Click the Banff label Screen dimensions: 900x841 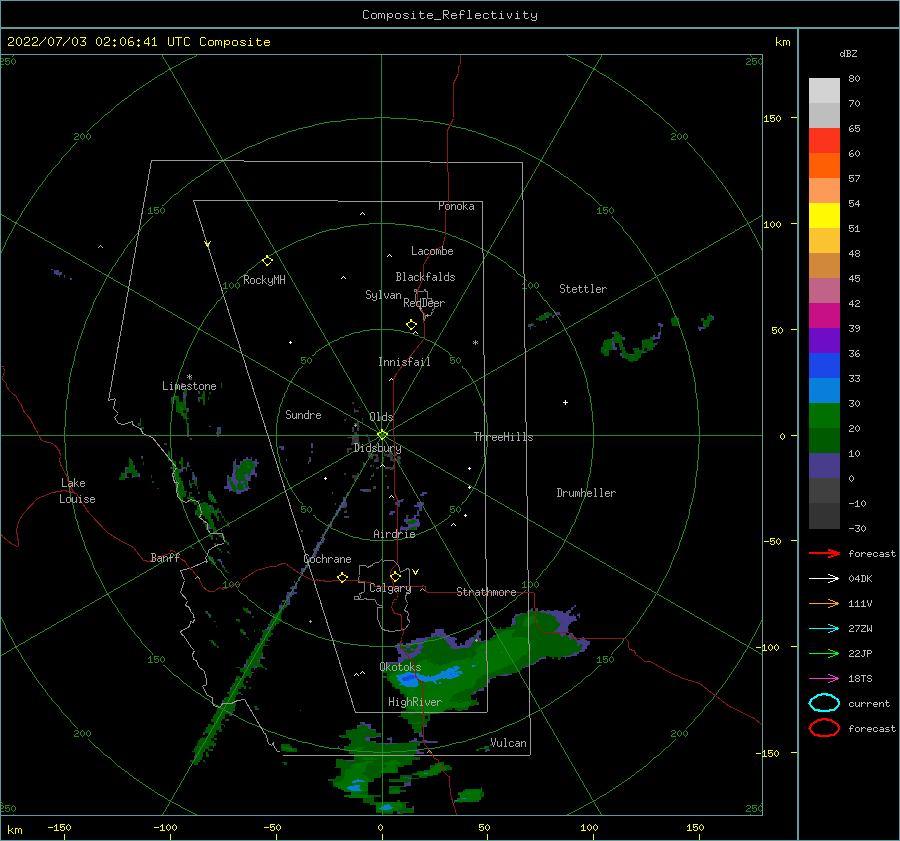click(165, 557)
